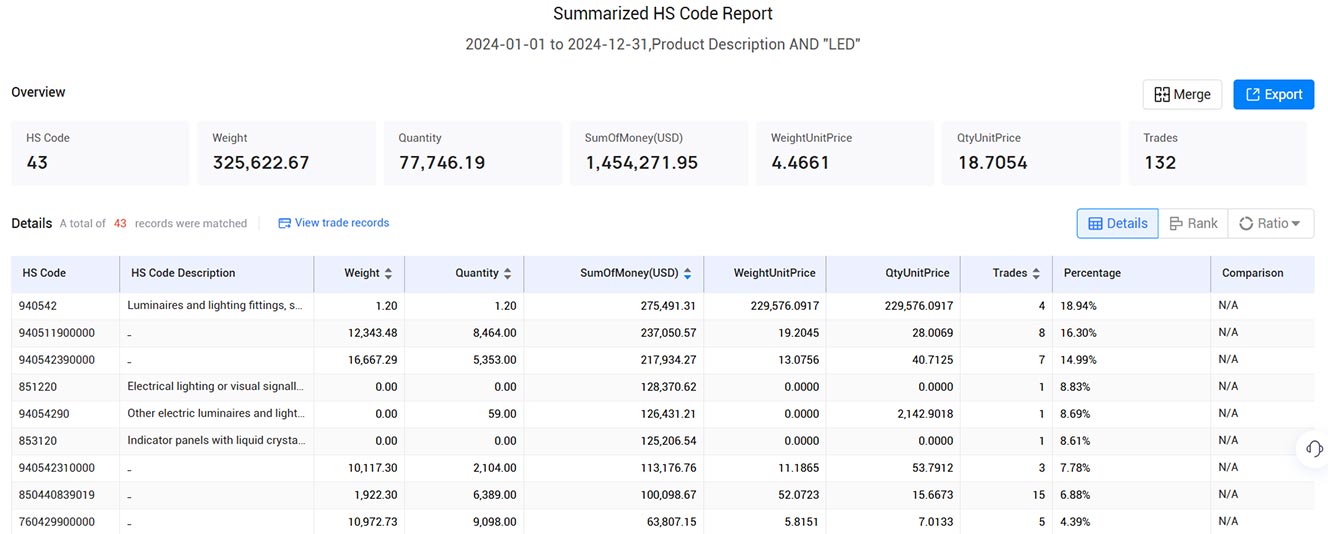Select HS code 760429900000 cell
The height and width of the screenshot is (534, 1328).
[x=57, y=521]
